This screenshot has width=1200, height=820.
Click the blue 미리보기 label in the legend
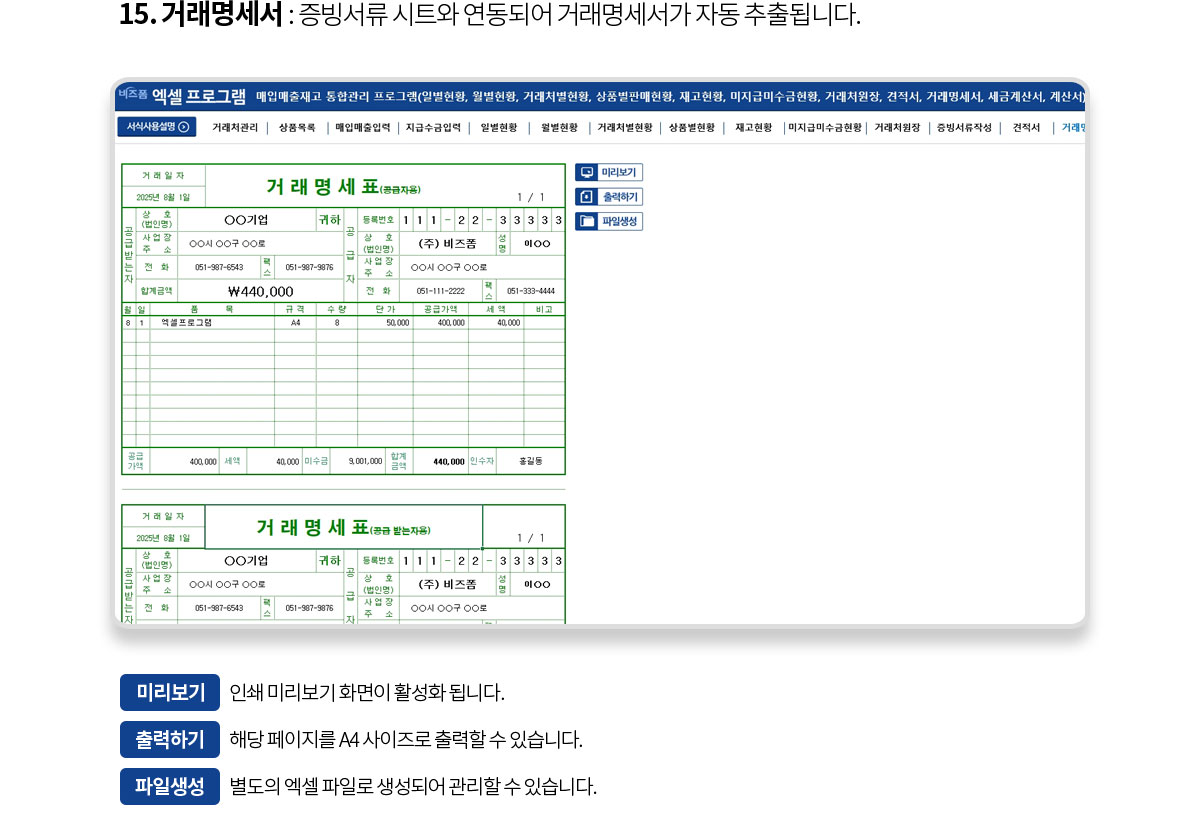[170, 692]
